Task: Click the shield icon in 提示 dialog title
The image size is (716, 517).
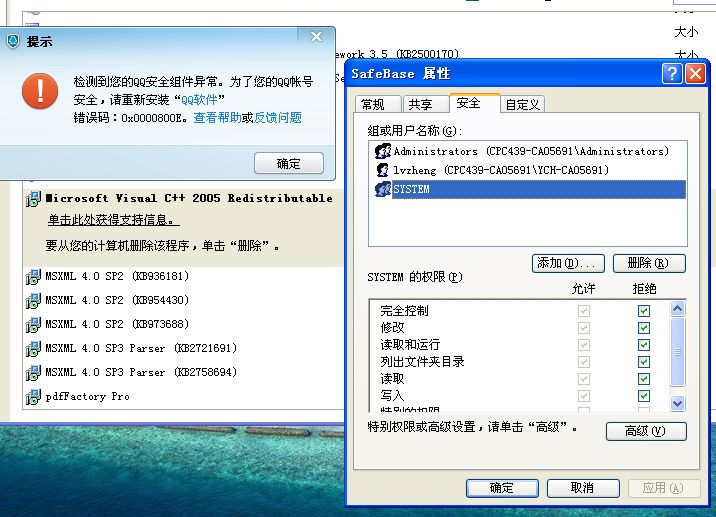Action: click(x=13, y=41)
